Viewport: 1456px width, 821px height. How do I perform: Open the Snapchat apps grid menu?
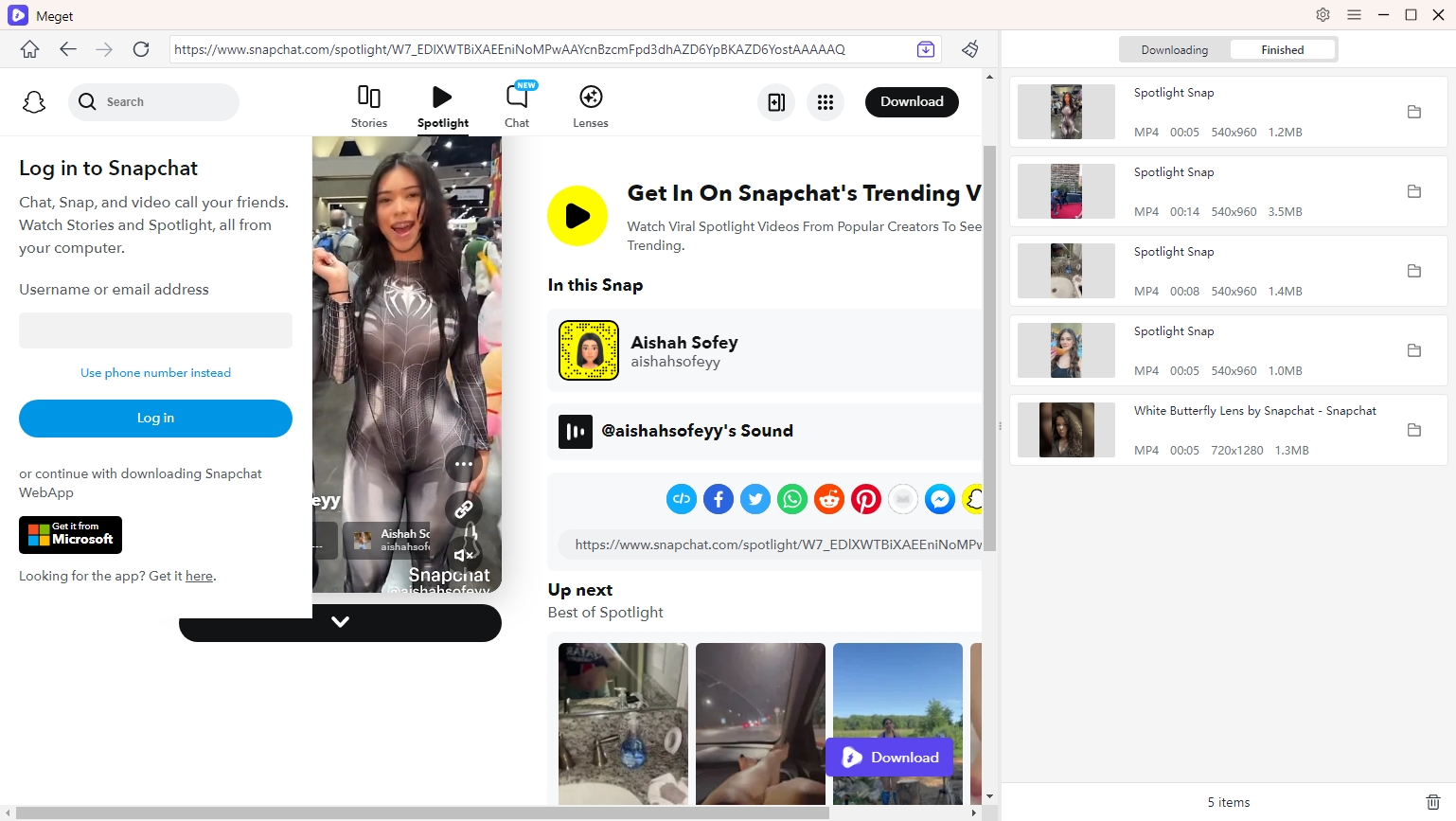826,102
